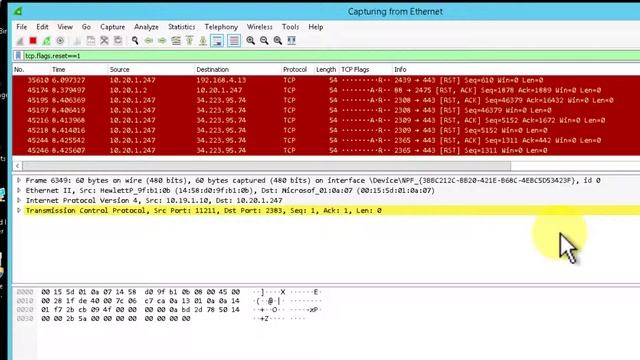Open the View menu

click(65, 27)
